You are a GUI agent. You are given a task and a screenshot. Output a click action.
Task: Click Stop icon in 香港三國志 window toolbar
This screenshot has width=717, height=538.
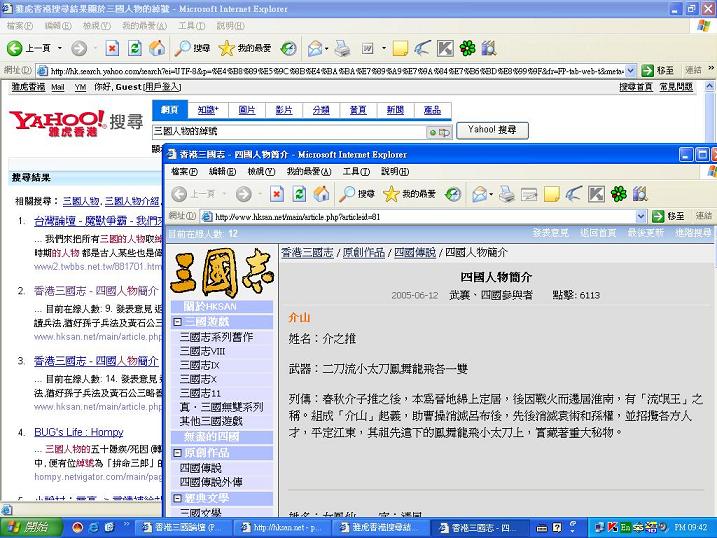coord(277,194)
